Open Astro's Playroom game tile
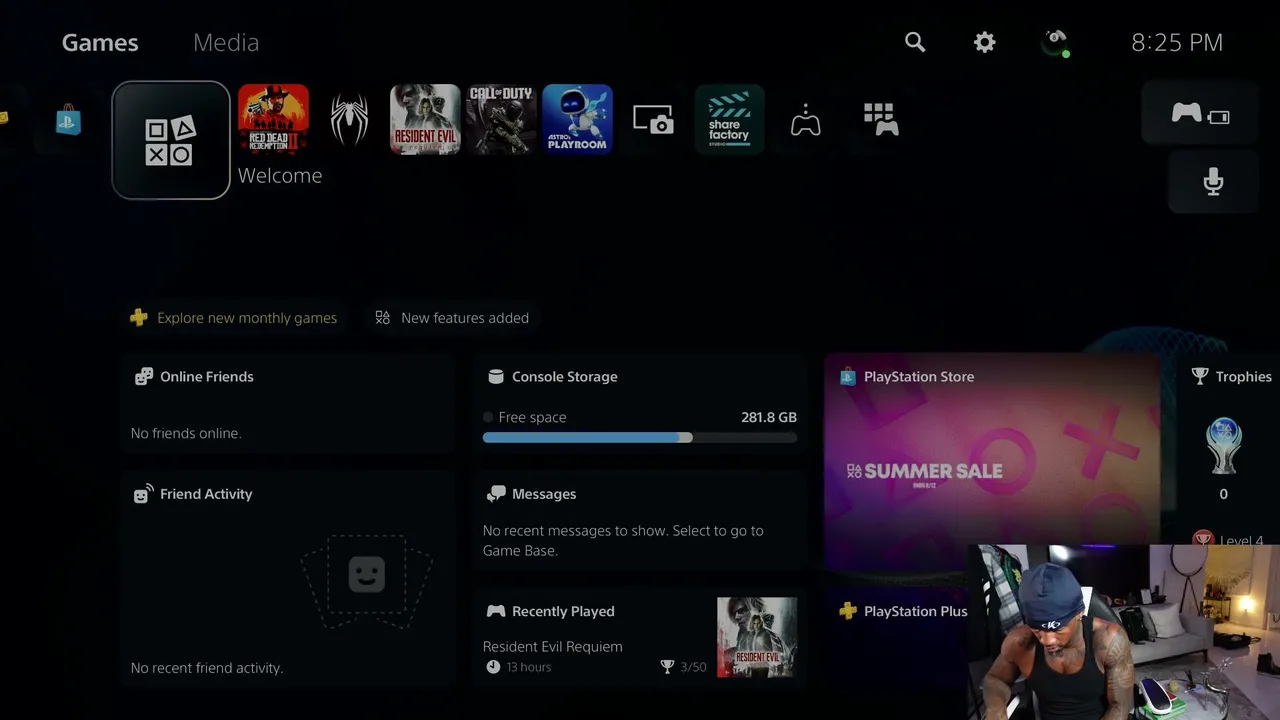 [x=577, y=119]
